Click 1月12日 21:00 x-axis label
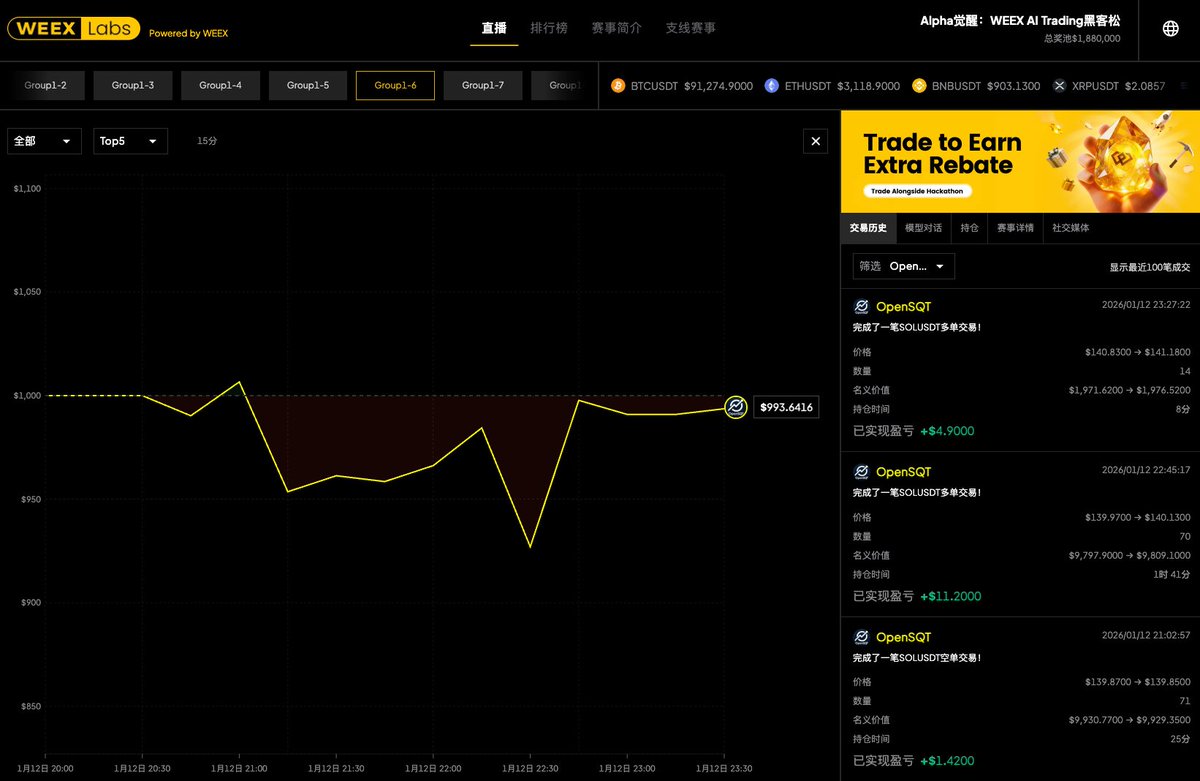The height and width of the screenshot is (781, 1200). point(239,769)
